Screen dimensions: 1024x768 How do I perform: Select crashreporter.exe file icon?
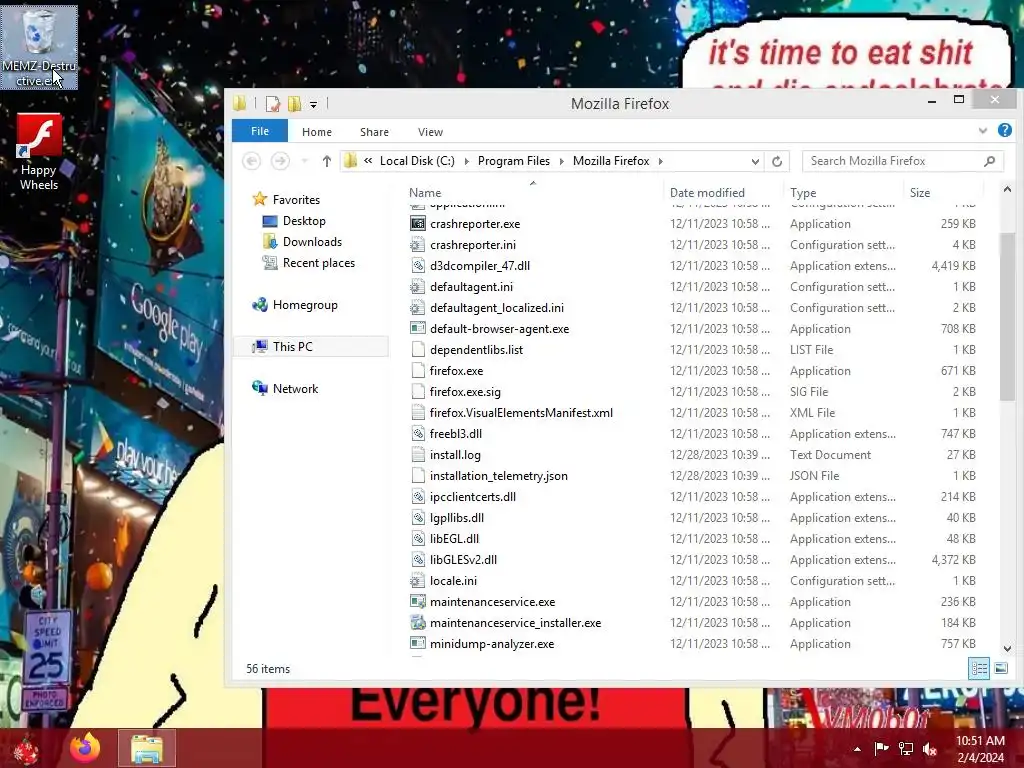tap(418, 224)
